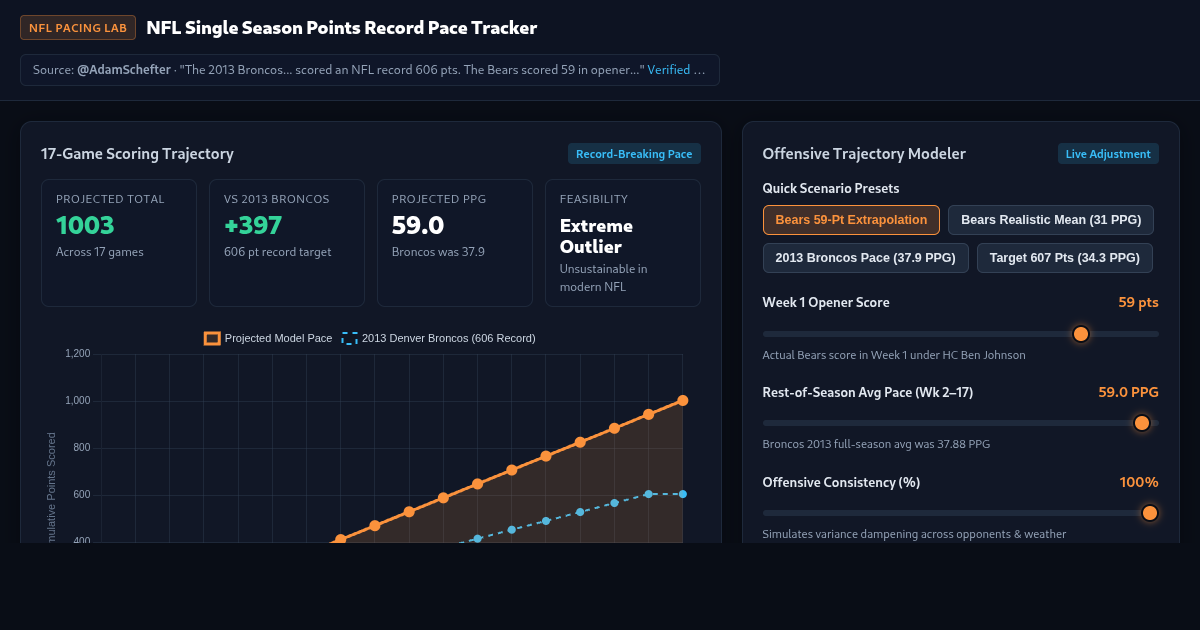This screenshot has width=1200, height=630.
Task: Select Bears Realistic Mean (31 PPG) preset
Action: pyautogui.click(x=1051, y=220)
